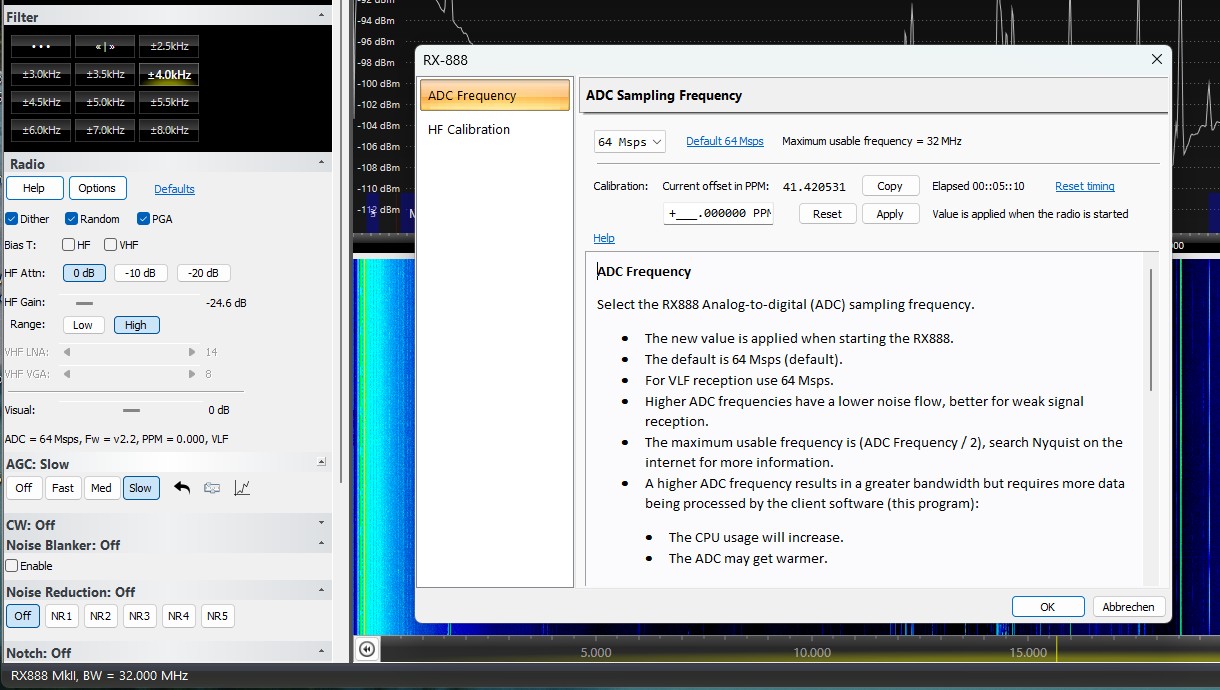Image resolution: width=1220 pixels, height=690 pixels.
Task: Set HF Attn to 0 dB
Action: click(x=84, y=273)
